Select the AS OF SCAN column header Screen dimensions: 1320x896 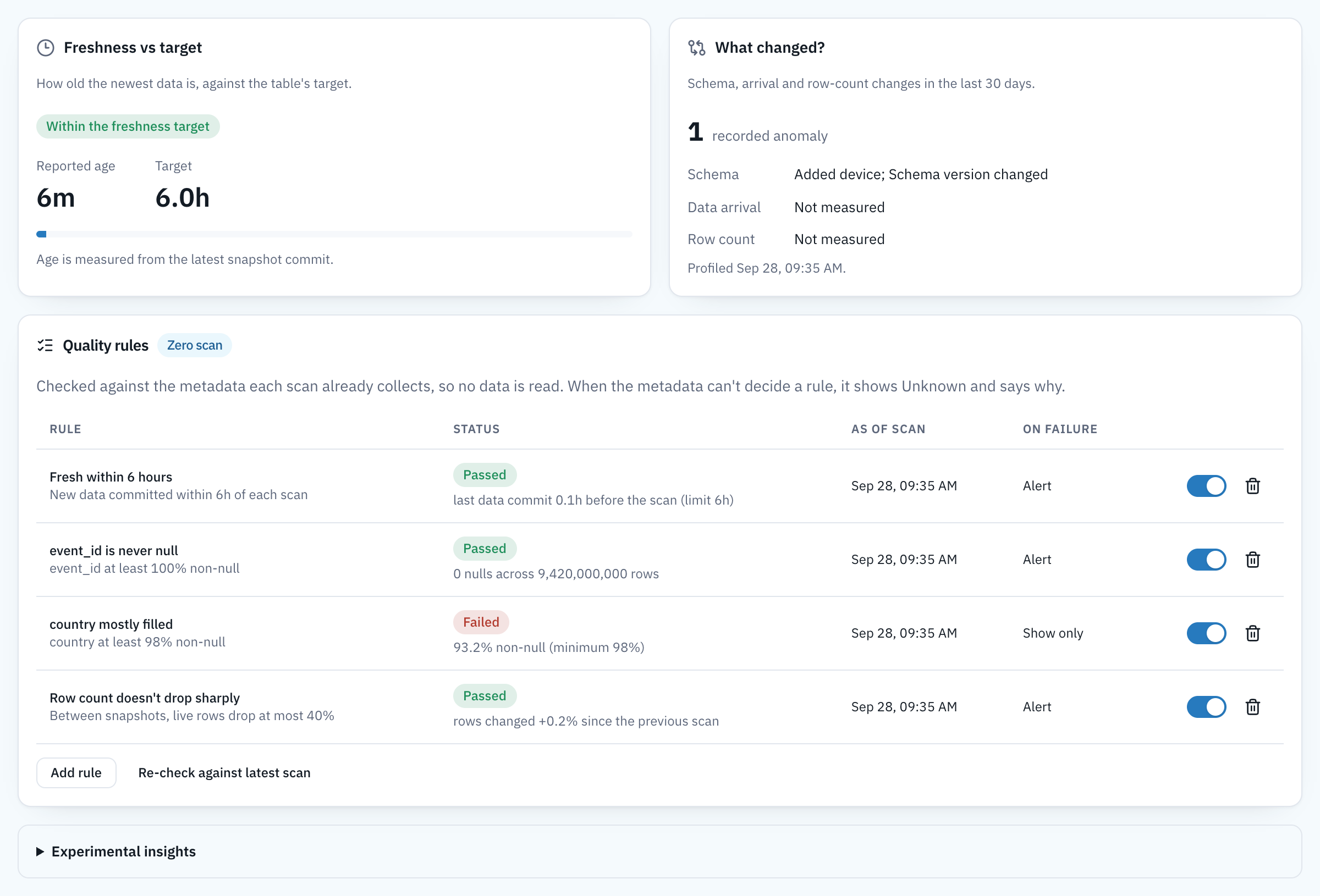[888, 429]
